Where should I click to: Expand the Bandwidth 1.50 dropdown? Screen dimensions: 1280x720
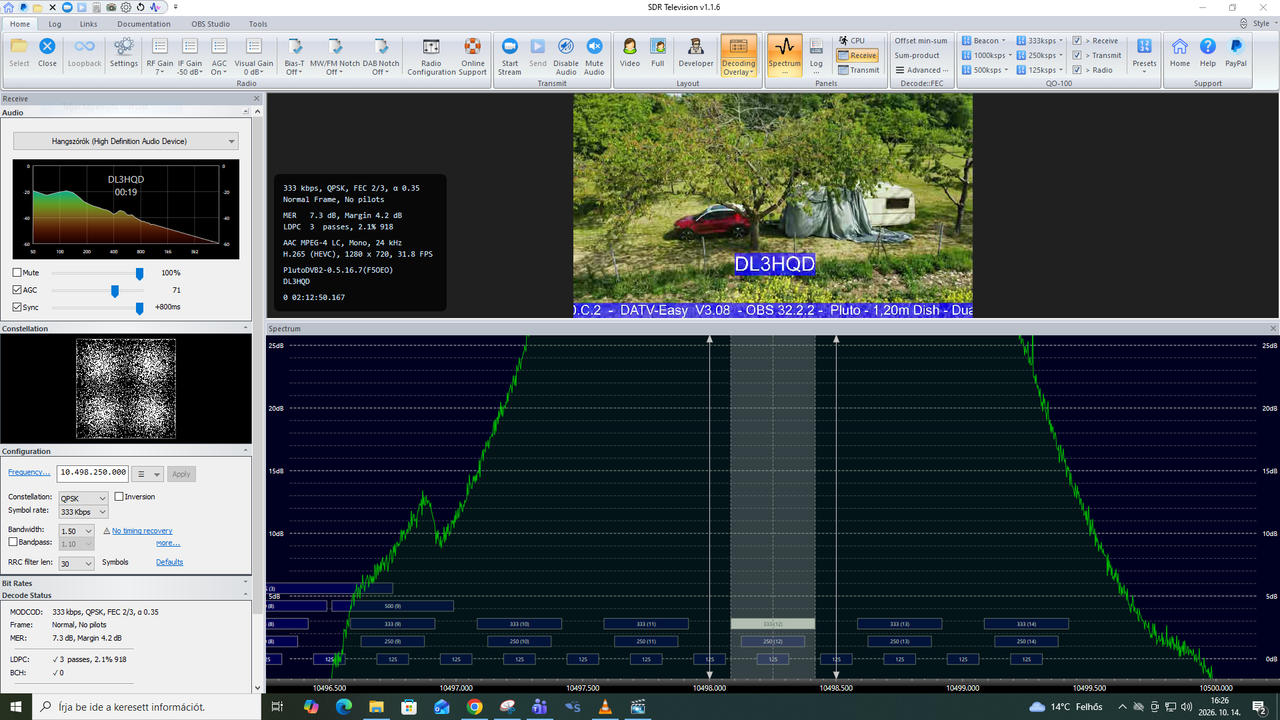pyautogui.click(x=77, y=531)
